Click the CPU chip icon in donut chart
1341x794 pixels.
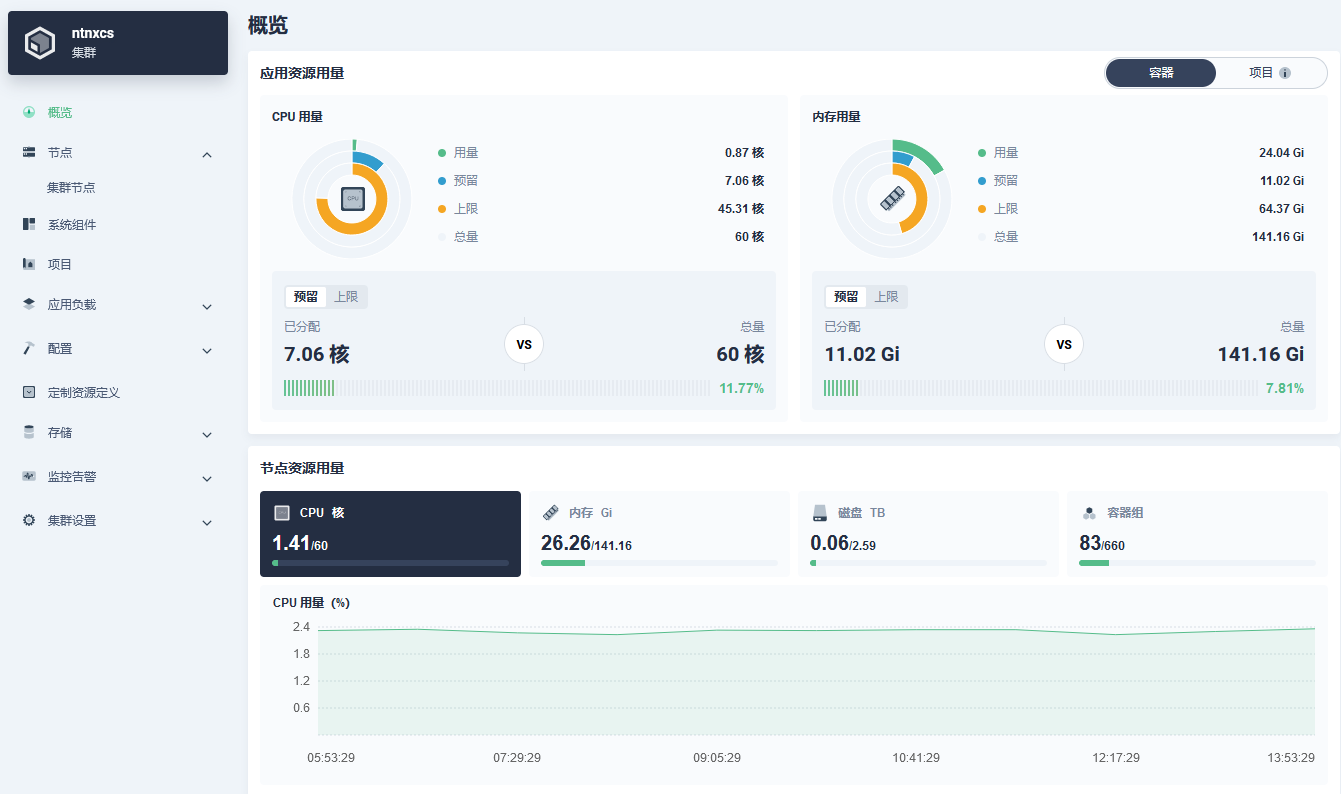tap(352, 199)
